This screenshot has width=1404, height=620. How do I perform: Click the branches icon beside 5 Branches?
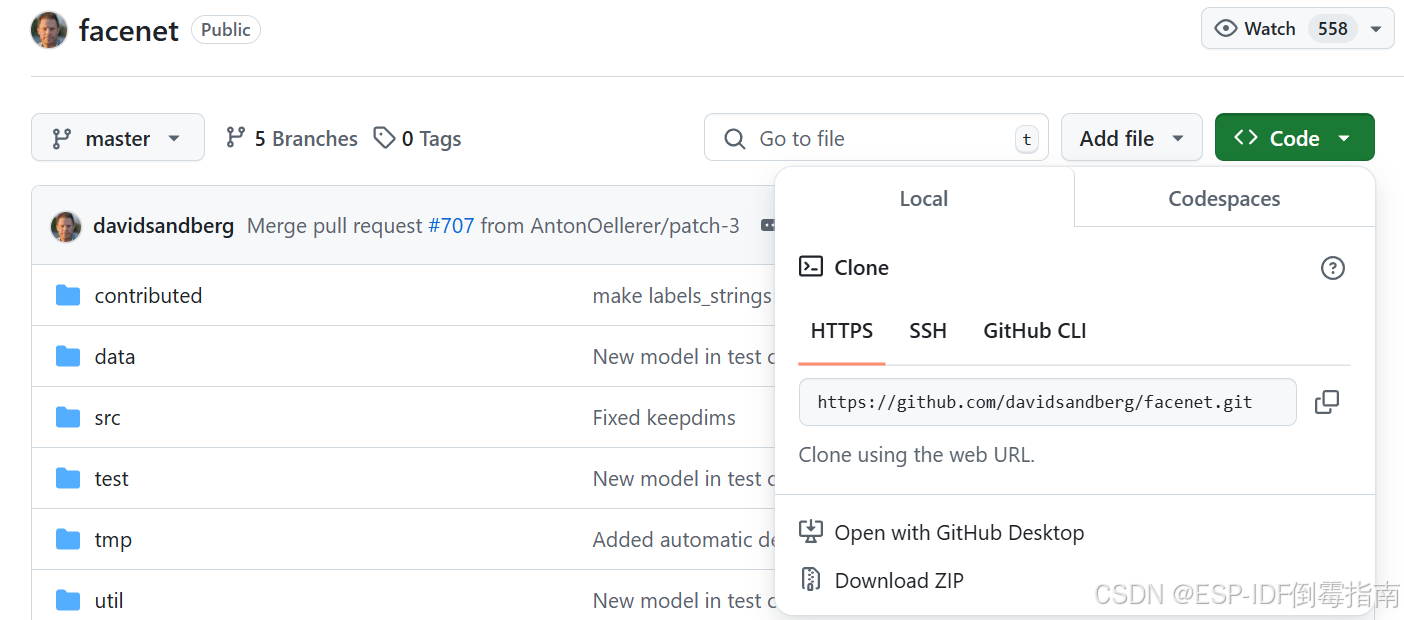(235, 137)
